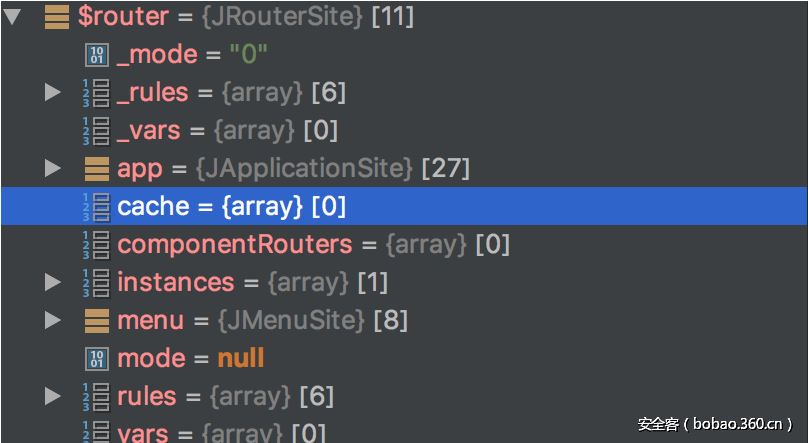Expand the instances array node
This screenshot has height=443, width=808.
[x=53, y=283]
